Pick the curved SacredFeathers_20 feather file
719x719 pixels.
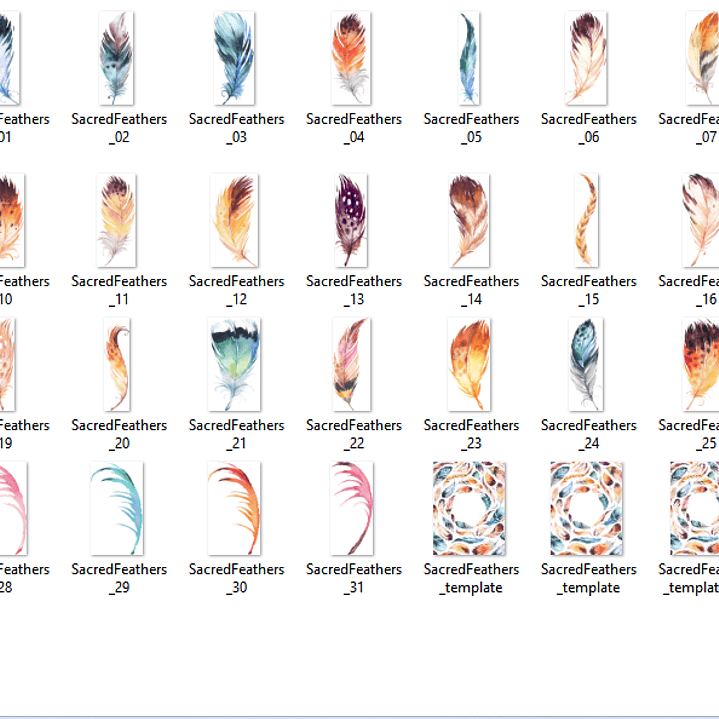(x=117, y=365)
